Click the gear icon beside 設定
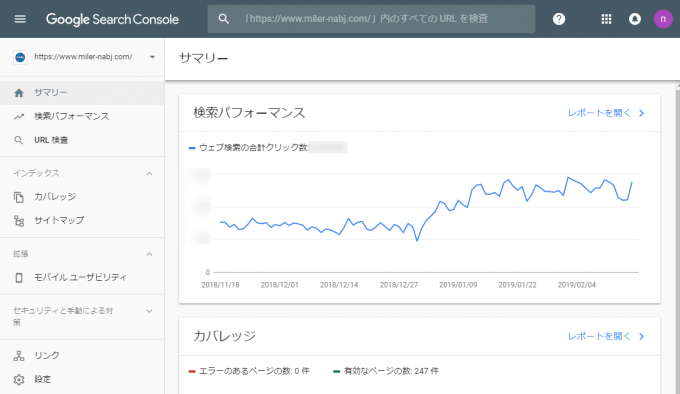Viewport: 680px width, 394px height. 19,380
